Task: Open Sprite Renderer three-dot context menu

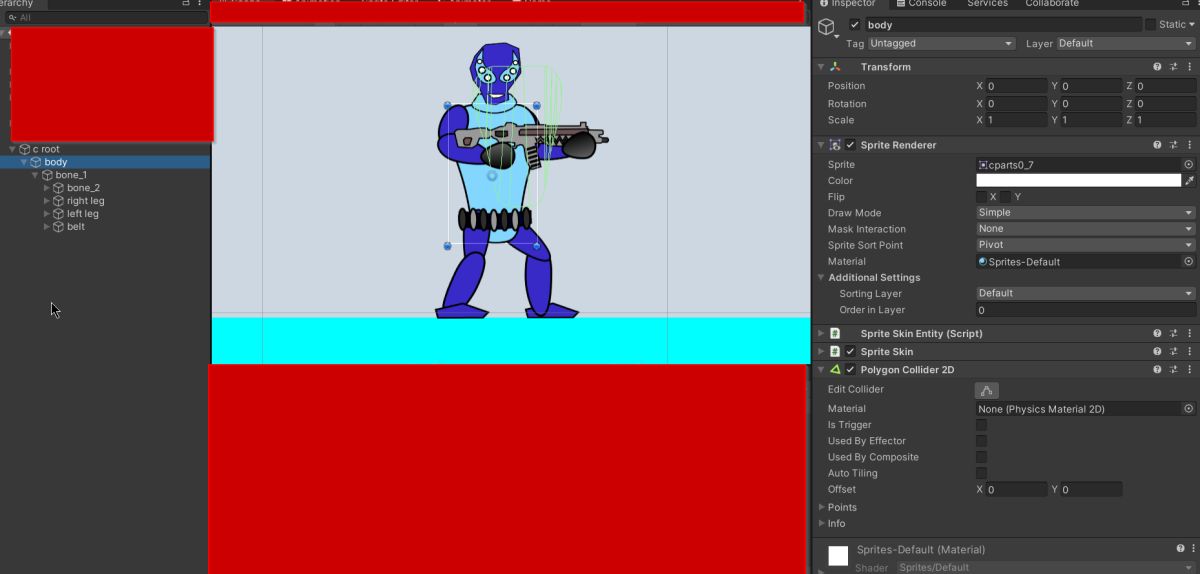Action: (1190, 145)
